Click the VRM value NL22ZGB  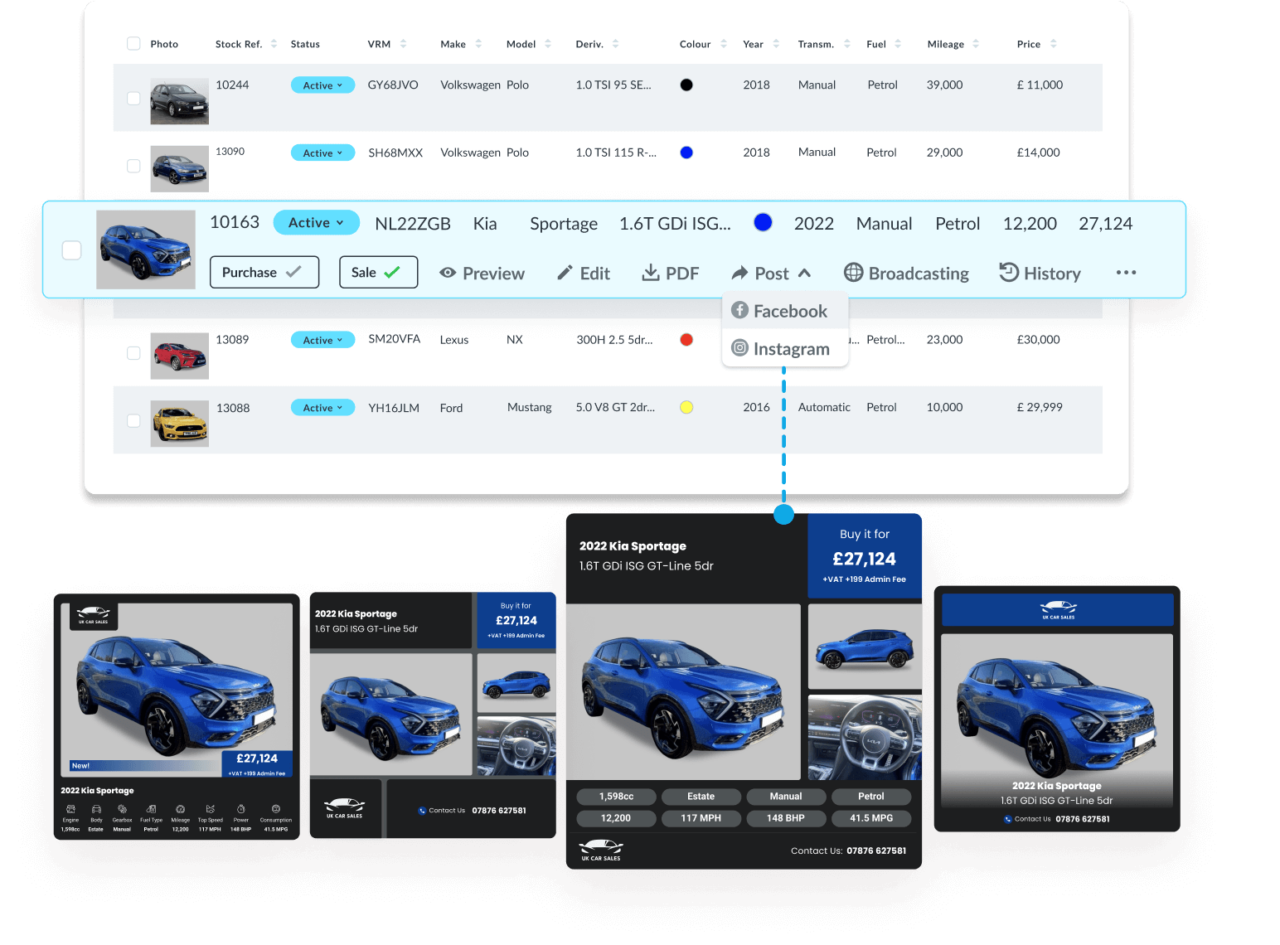413,224
